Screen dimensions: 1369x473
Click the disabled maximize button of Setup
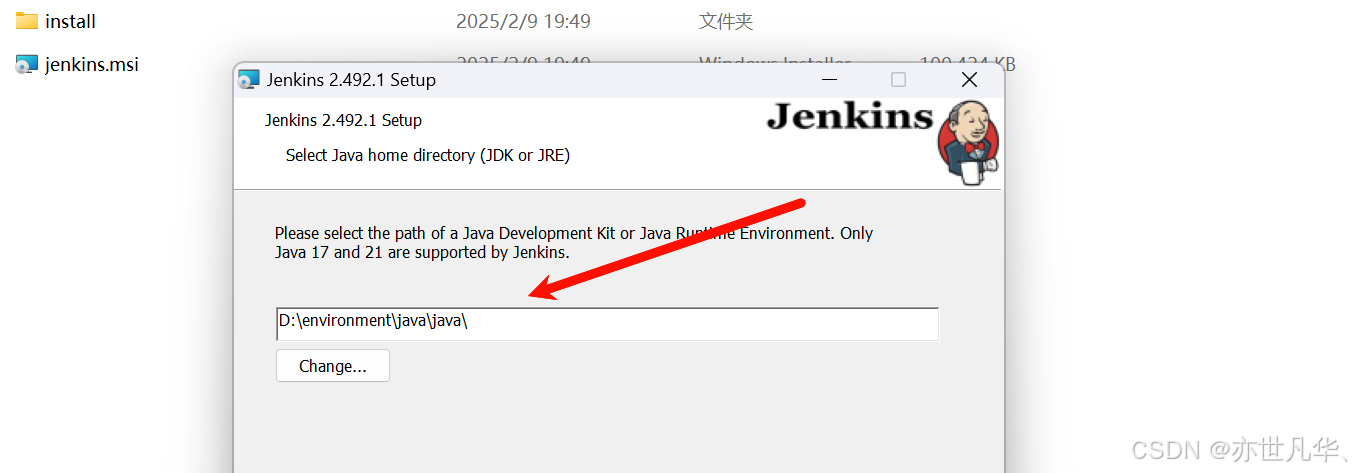(x=898, y=80)
